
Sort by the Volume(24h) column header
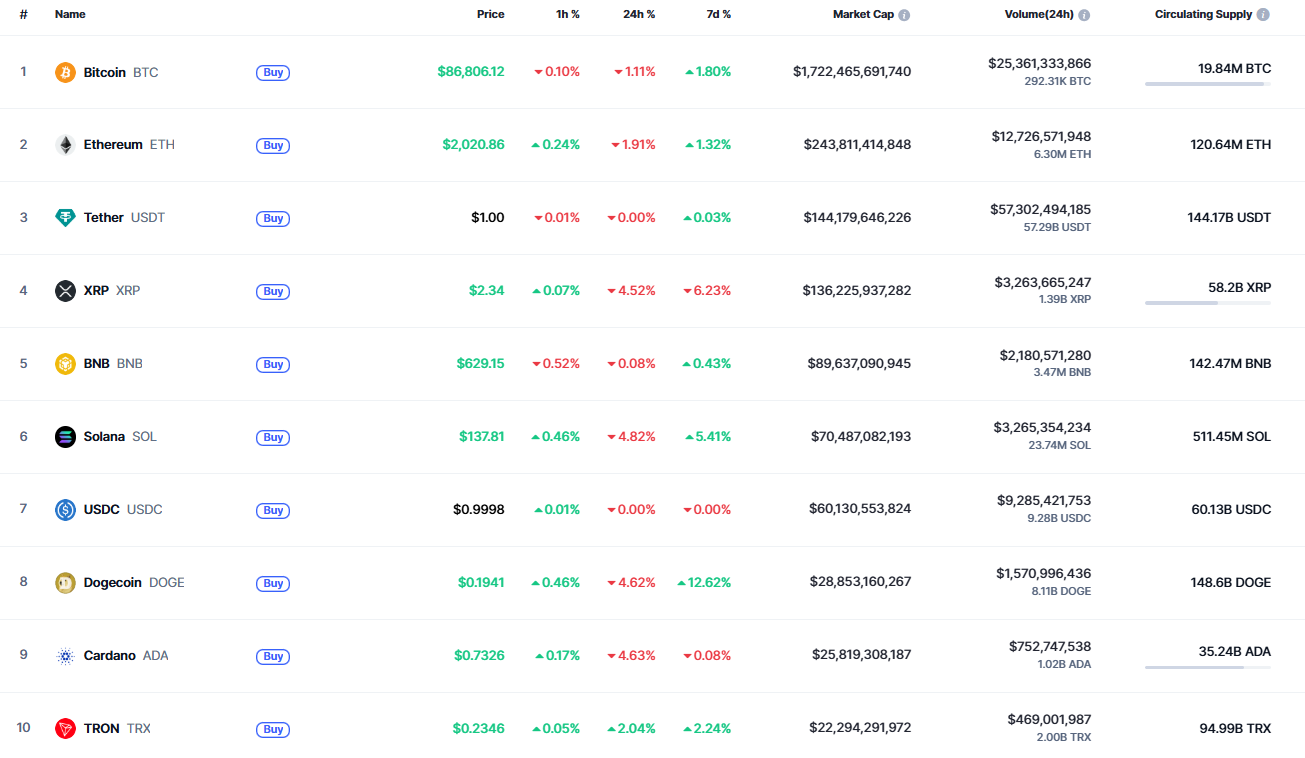point(1039,15)
